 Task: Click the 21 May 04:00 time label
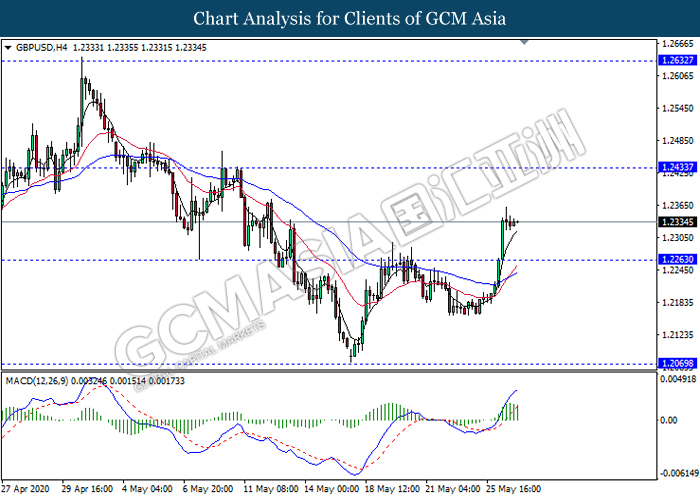(453, 489)
